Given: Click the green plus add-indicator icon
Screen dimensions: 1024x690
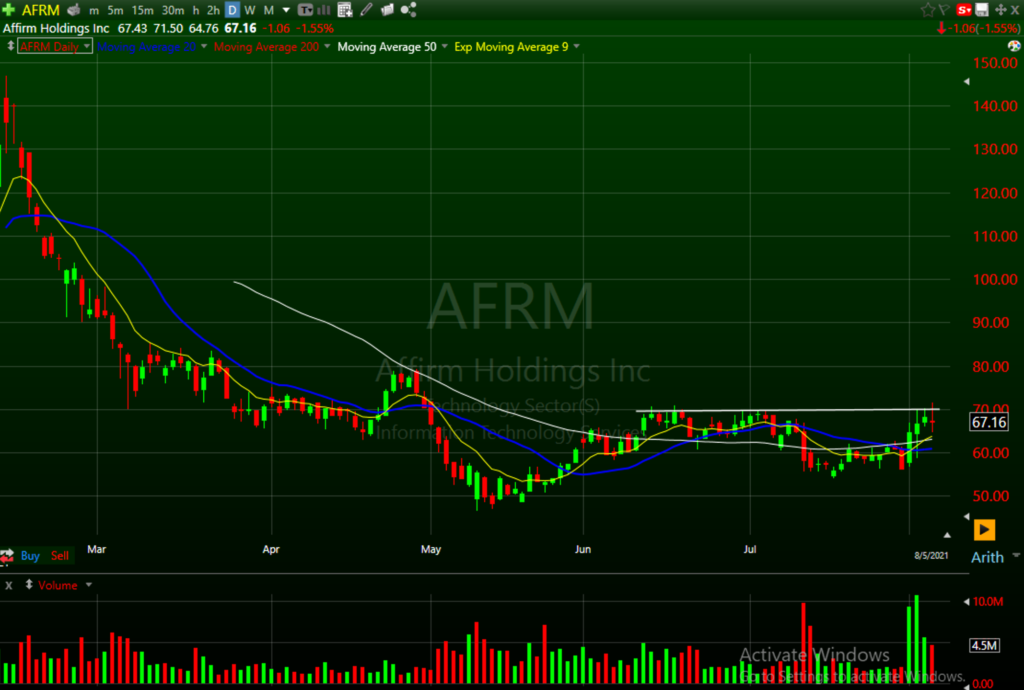Looking at the screenshot, I should 8,10.
